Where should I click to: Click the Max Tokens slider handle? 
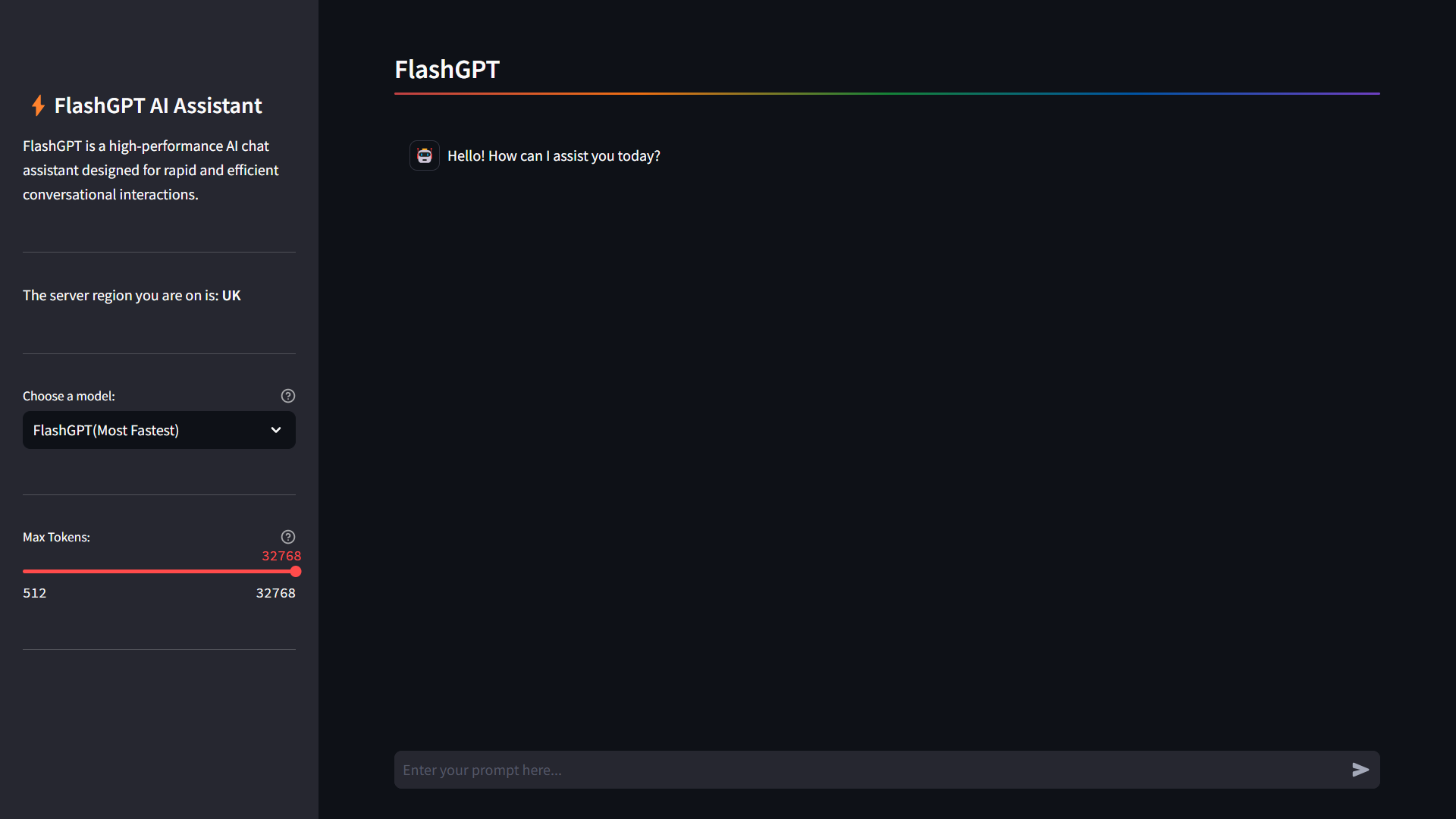point(296,572)
